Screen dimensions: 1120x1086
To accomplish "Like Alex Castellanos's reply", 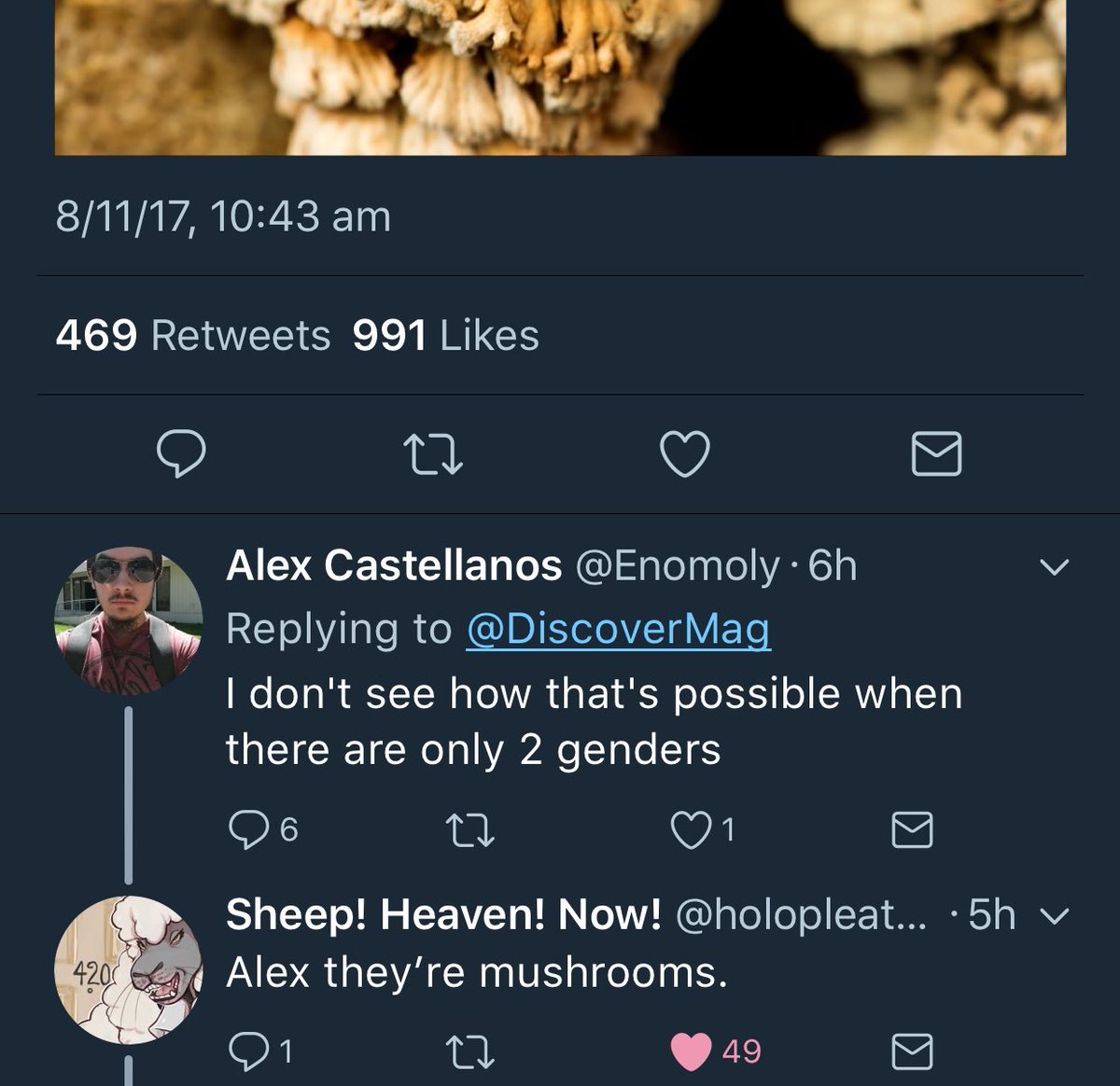I will [x=692, y=829].
